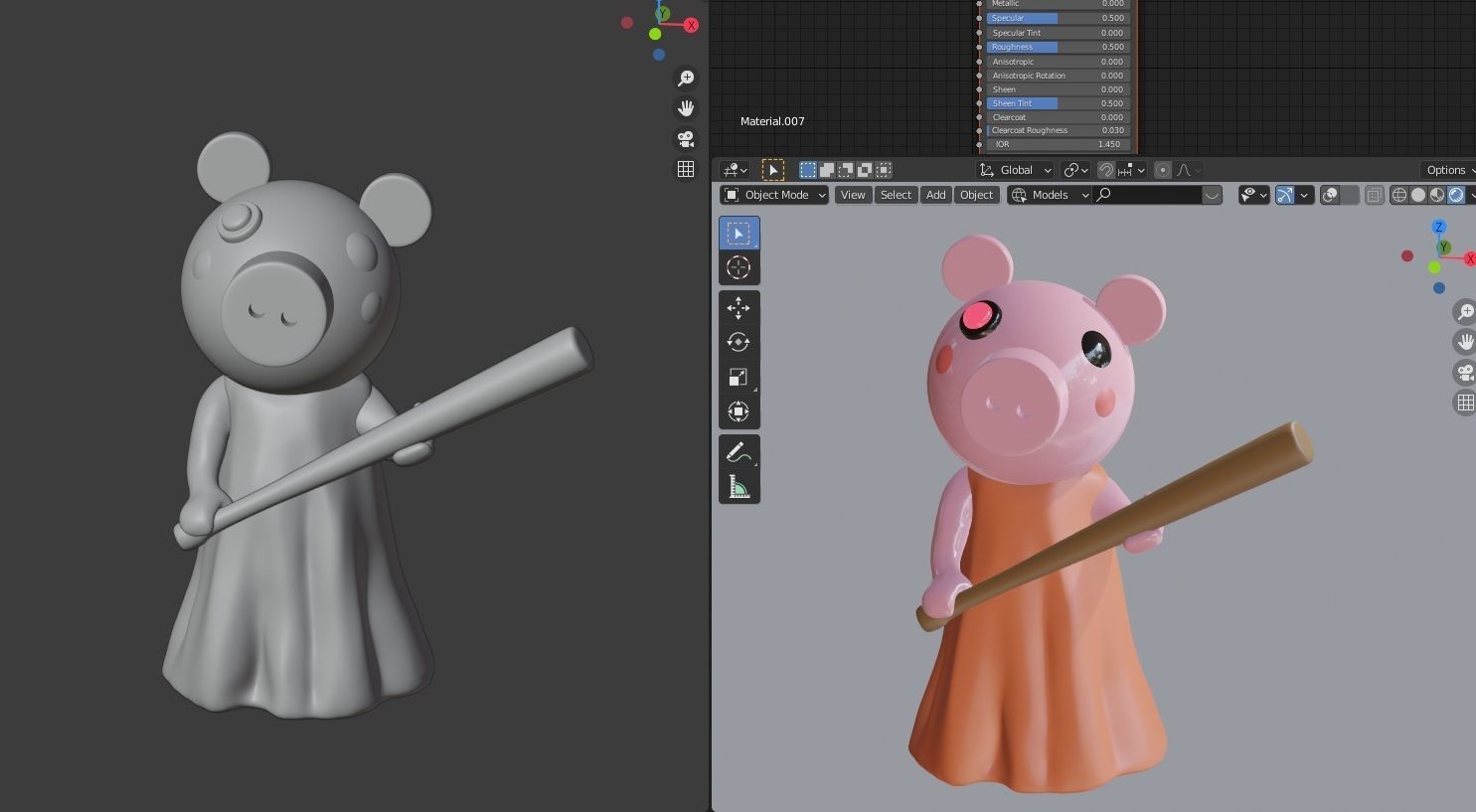The width and height of the screenshot is (1476, 812).
Task: Click the Clearcoat Roughness slider
Action: (1058, 130)
